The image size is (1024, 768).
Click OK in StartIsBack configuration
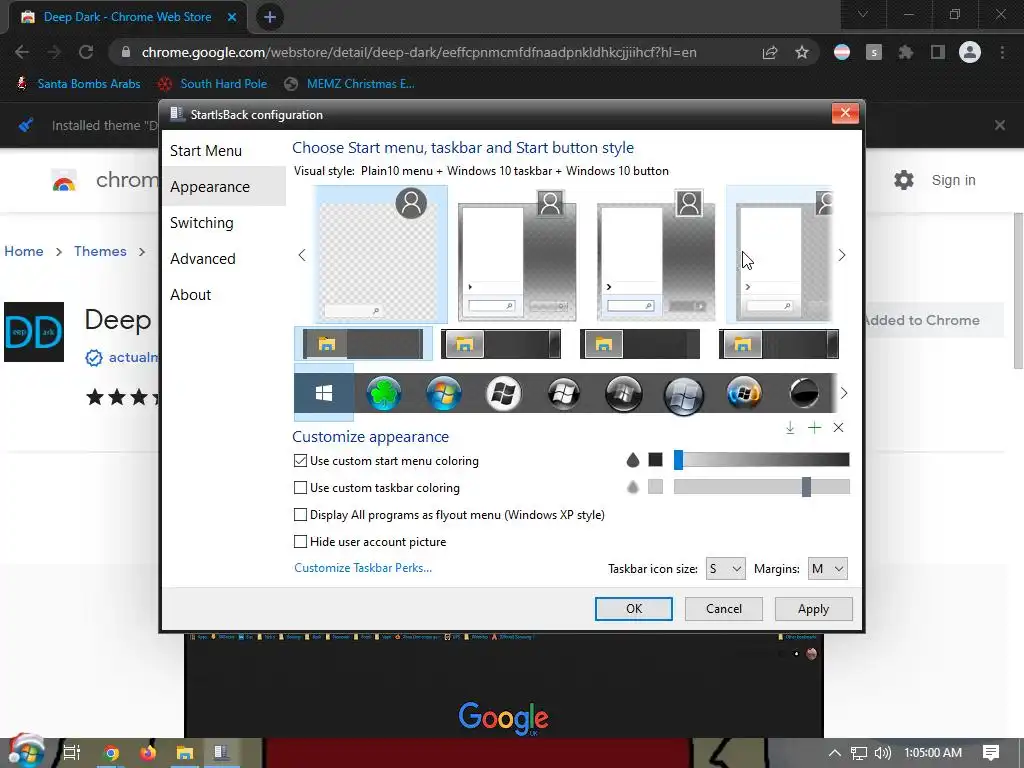pos(633,609)
